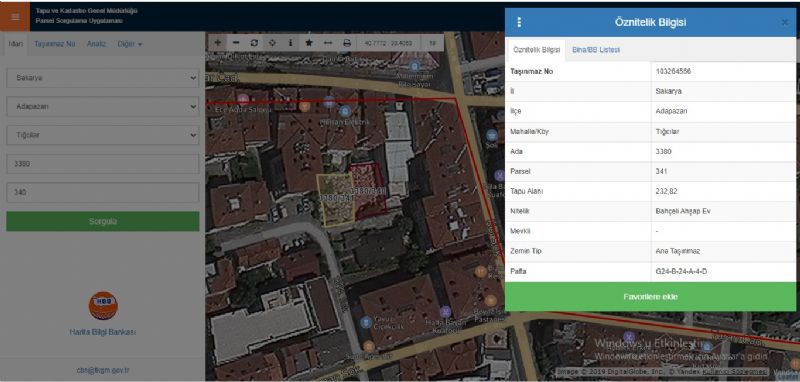Switch to the Bina/BB Listesi tab
This screenshot has height=382, width=800.
596,50
